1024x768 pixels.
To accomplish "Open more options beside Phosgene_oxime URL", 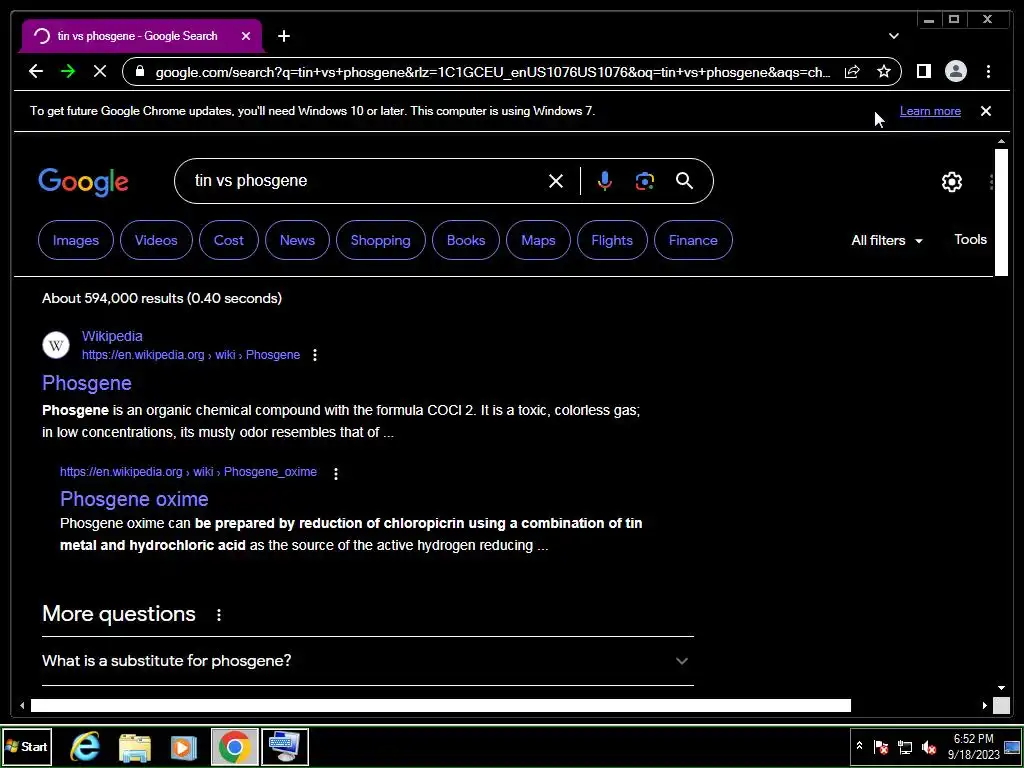I will pos(336,474).
